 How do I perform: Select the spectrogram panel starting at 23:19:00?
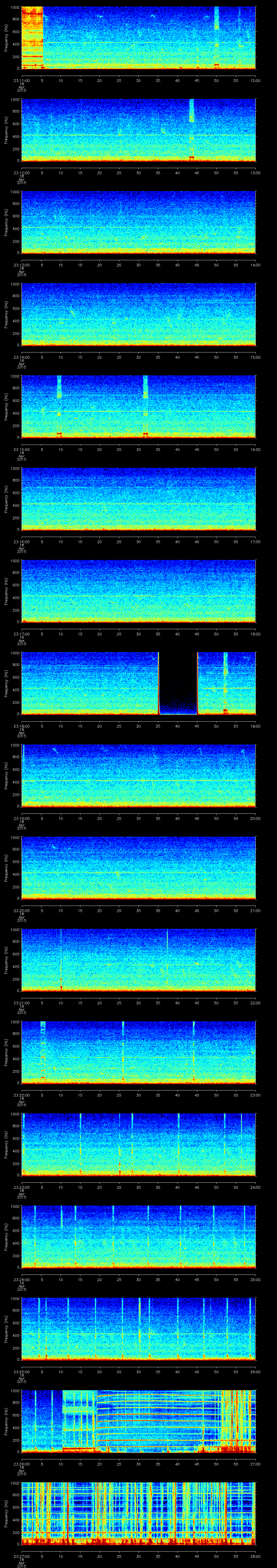(138, 775)
